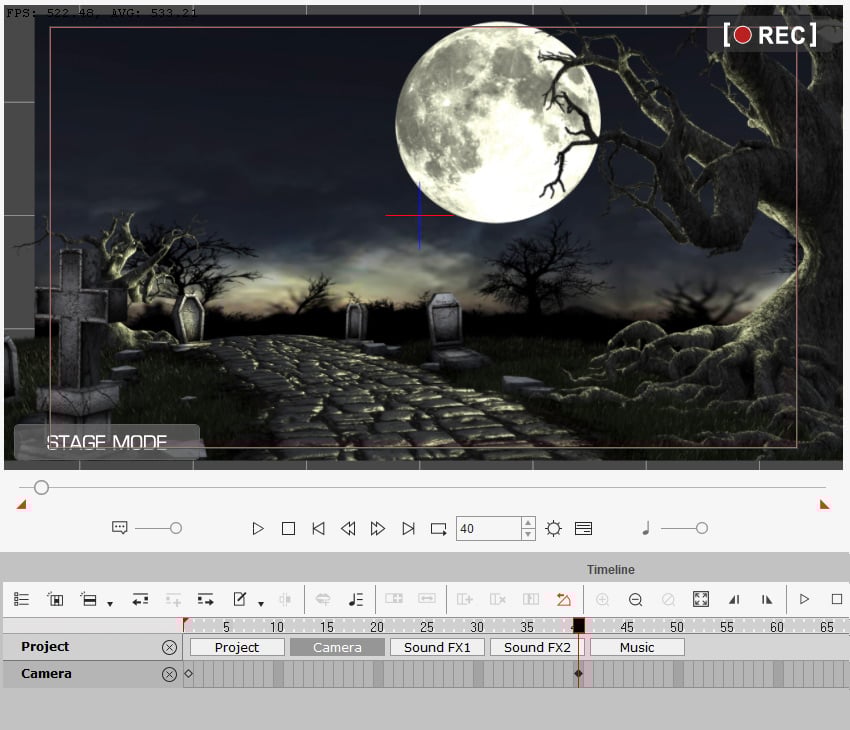The image size is (850, 730).
Task: Remove the Camera track using its X toggle
Action: 169,674
